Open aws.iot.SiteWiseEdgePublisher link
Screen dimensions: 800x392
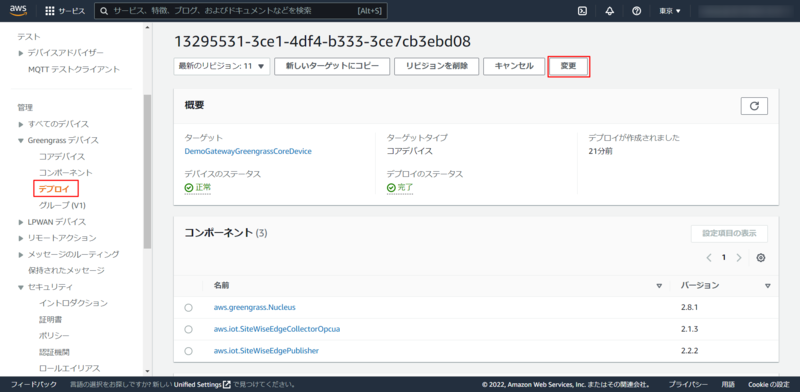pyautogui.click(x=266, y=351)
